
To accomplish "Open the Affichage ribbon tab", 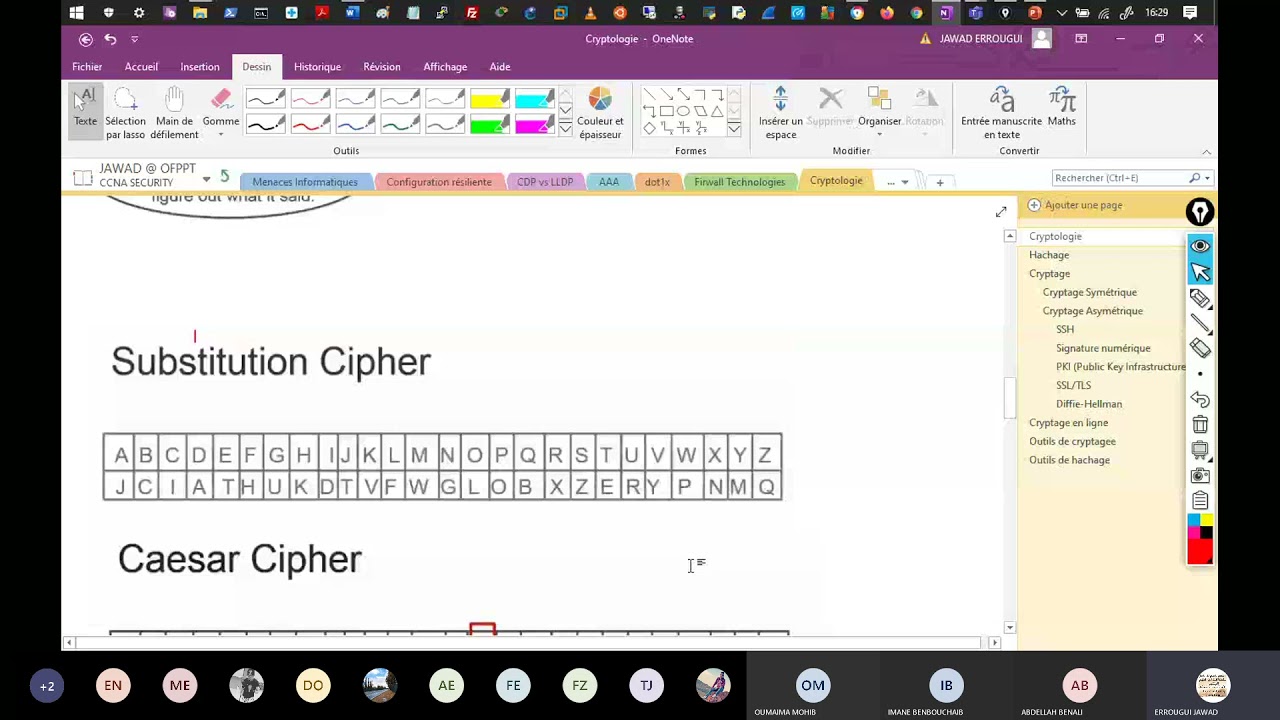I will [445, 67].
